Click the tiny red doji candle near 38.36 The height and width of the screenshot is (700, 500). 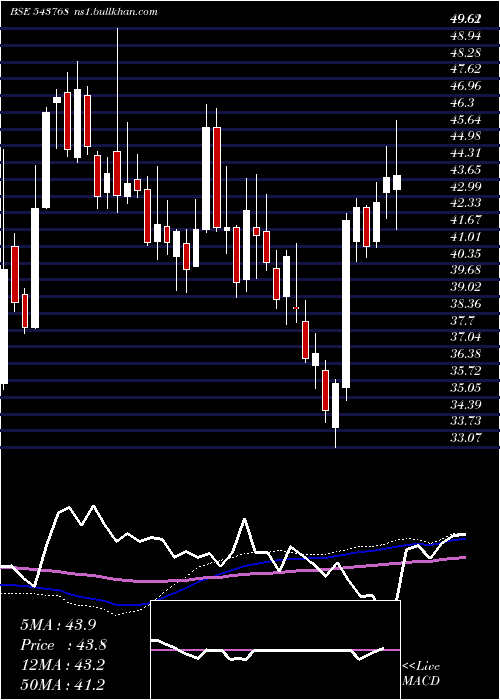296,308
